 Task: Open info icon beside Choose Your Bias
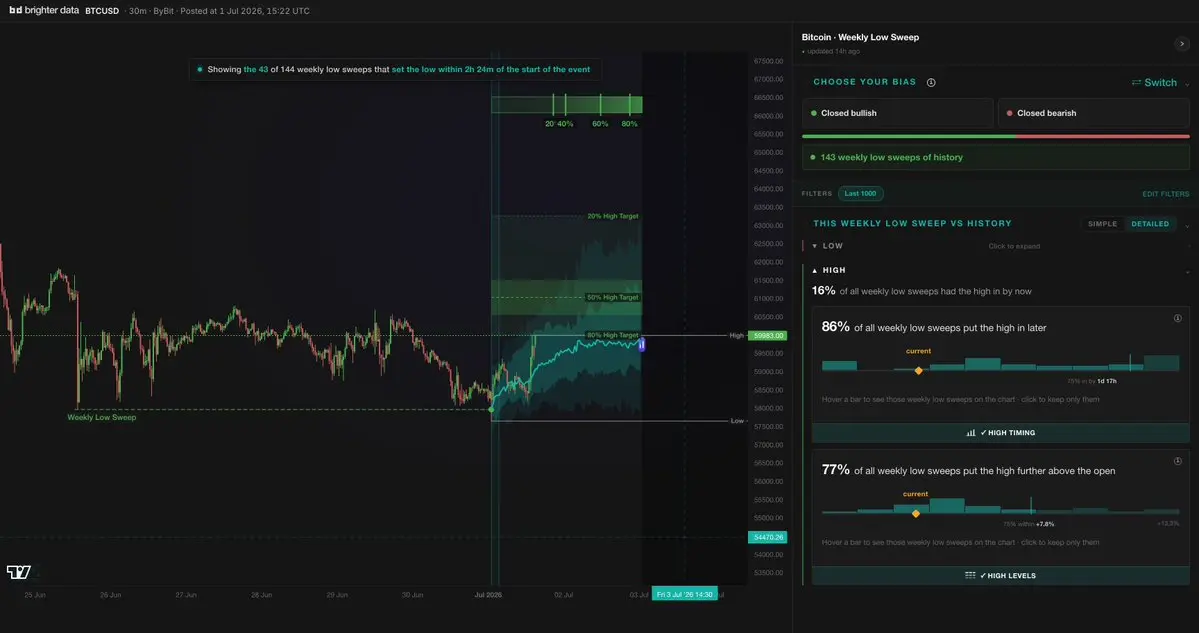click(931, 83)
